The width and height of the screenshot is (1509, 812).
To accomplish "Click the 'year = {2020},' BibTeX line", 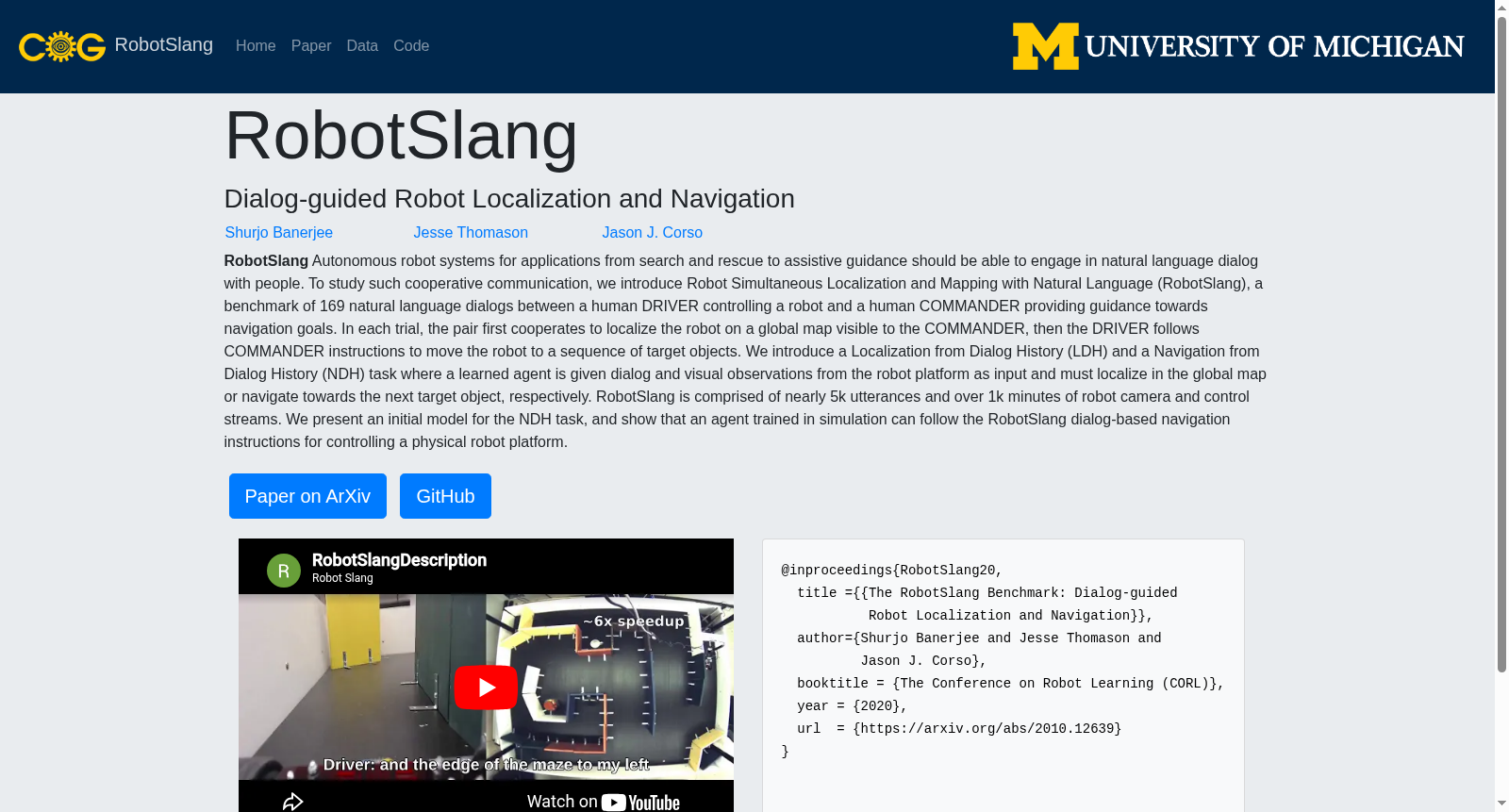I will pyautogui.click(x=853, y=706).
